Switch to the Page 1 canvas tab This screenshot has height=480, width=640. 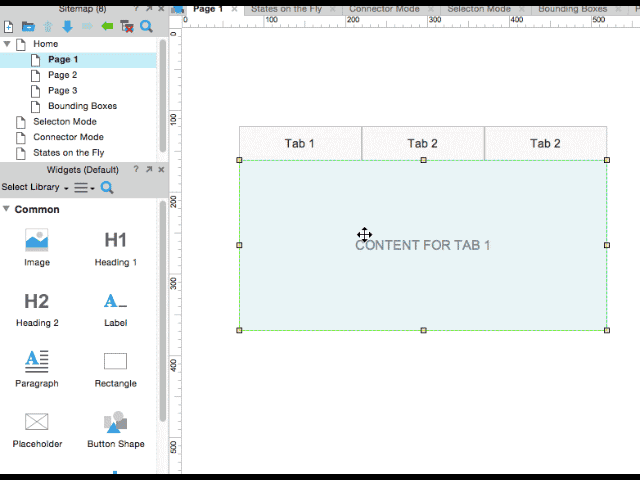pos(208,9)
